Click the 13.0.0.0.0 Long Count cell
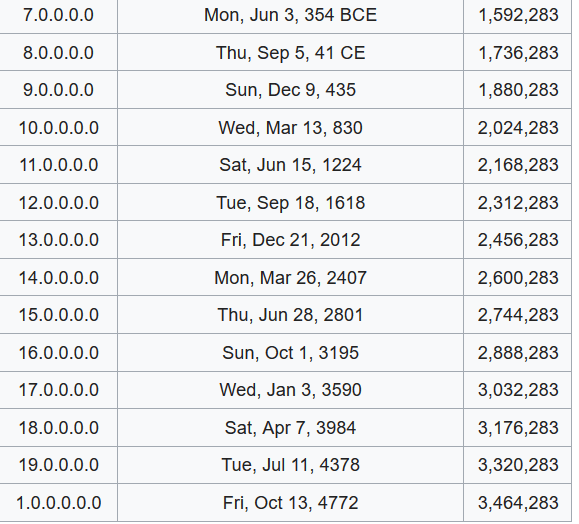This screenshot has width=579, height=524. click(58, 240)
